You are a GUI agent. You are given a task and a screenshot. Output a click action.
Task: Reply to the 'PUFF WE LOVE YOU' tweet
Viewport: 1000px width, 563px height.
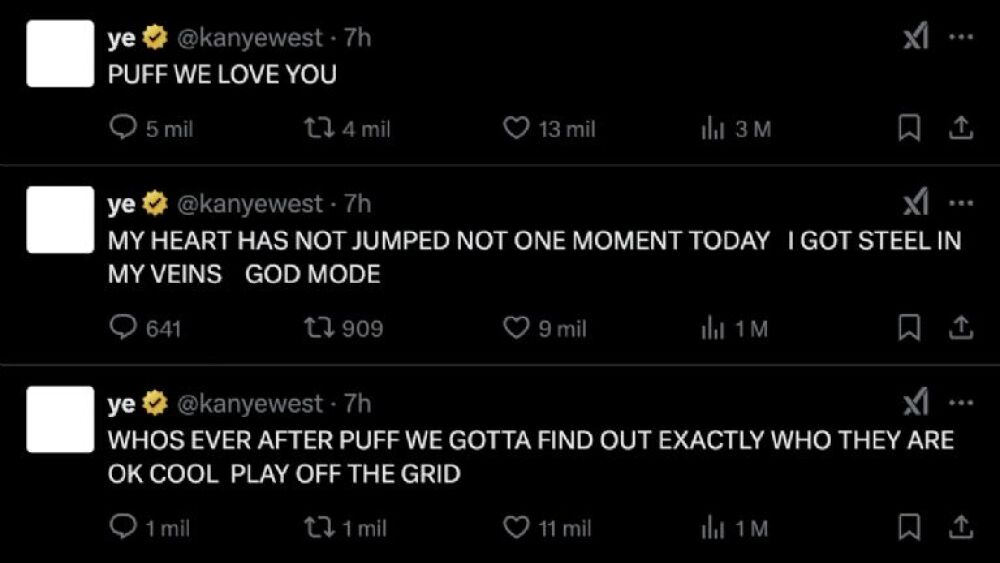[x=122, y=129]
